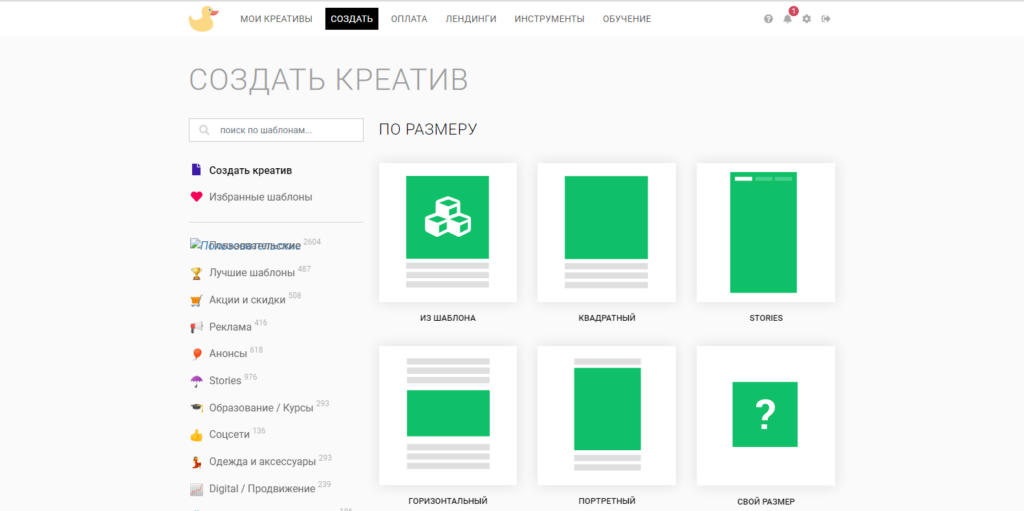The height and width of the screenshot is (511, 1024).
Task: Click the template search input field
Action: coord(284,130)
